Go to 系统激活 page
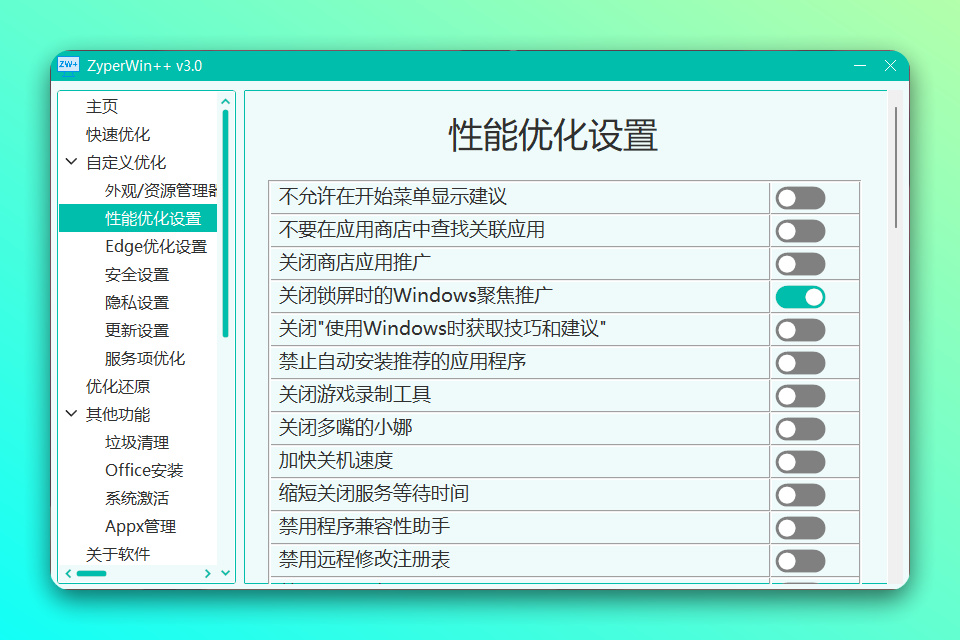 [137, 499]
